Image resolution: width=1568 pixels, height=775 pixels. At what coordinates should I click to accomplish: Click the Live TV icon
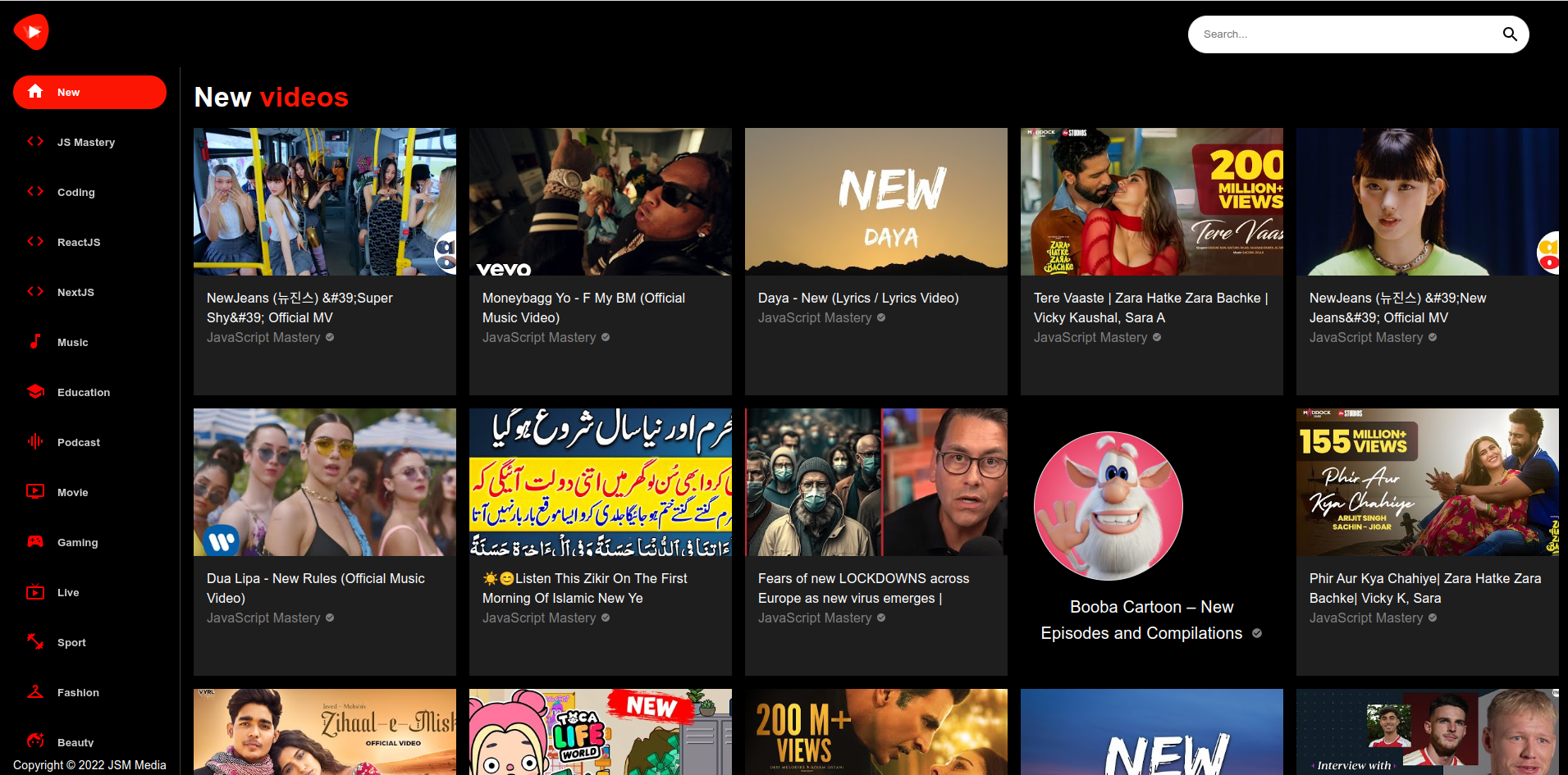(x=35, y=592)
